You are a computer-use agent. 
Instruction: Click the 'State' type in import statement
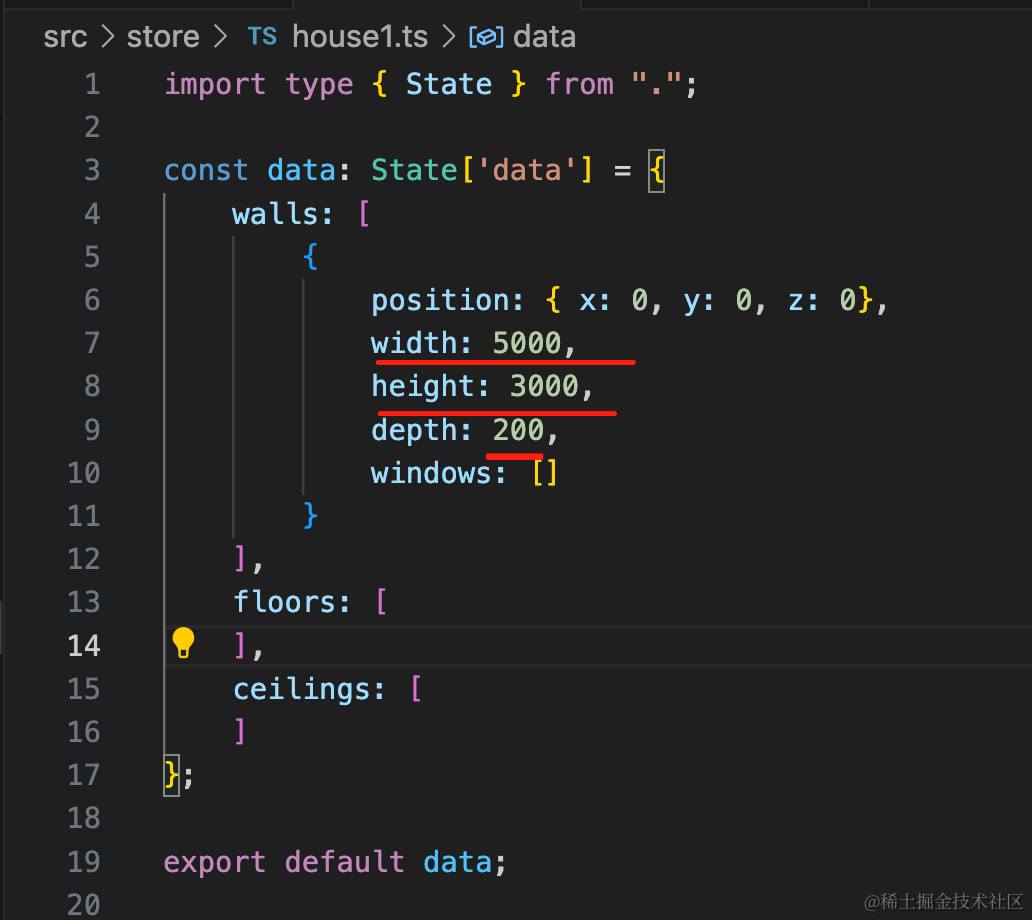coord(449,84)
